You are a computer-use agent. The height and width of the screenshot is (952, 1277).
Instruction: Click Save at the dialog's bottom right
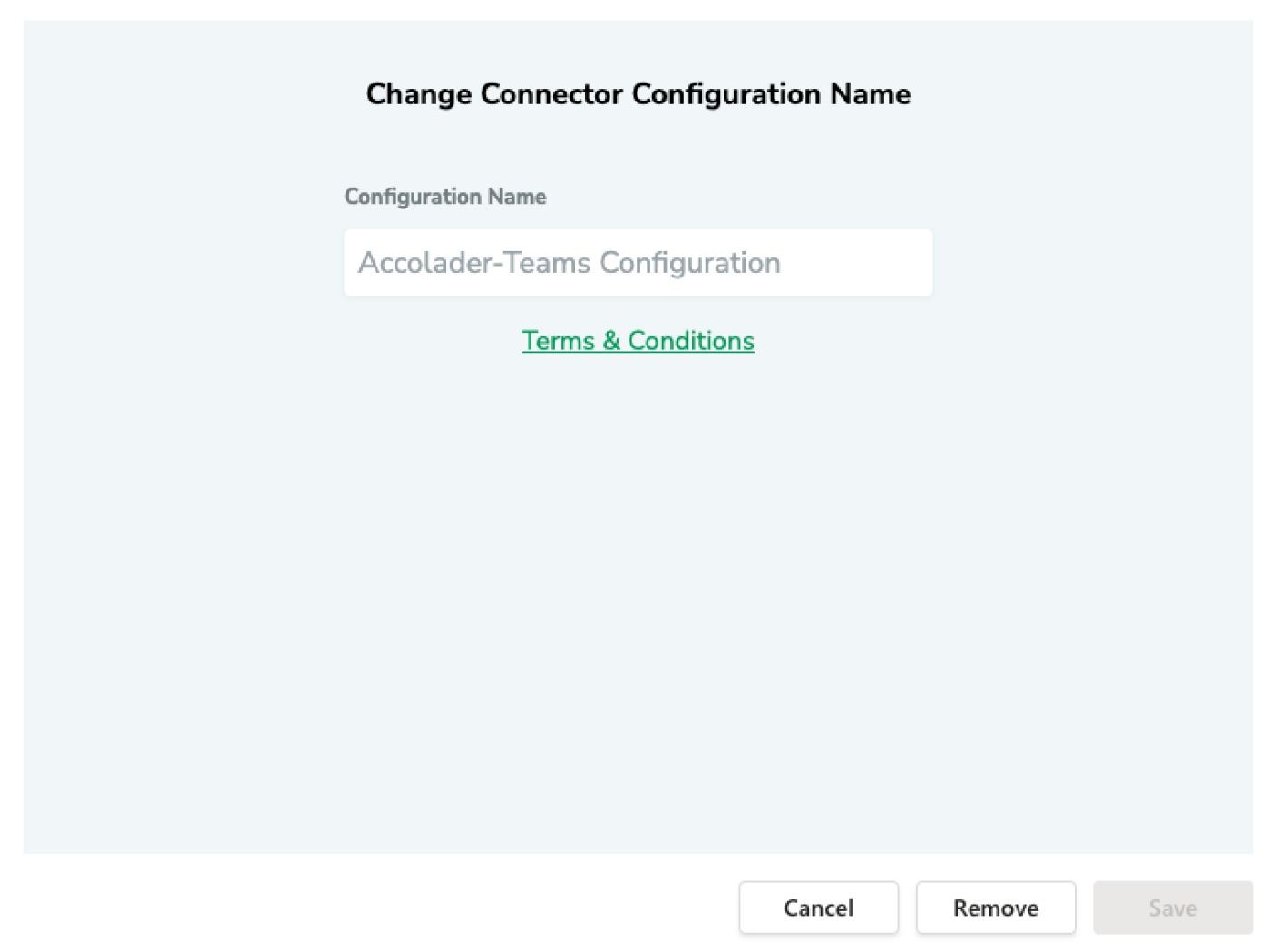[x=1172, y=908]
